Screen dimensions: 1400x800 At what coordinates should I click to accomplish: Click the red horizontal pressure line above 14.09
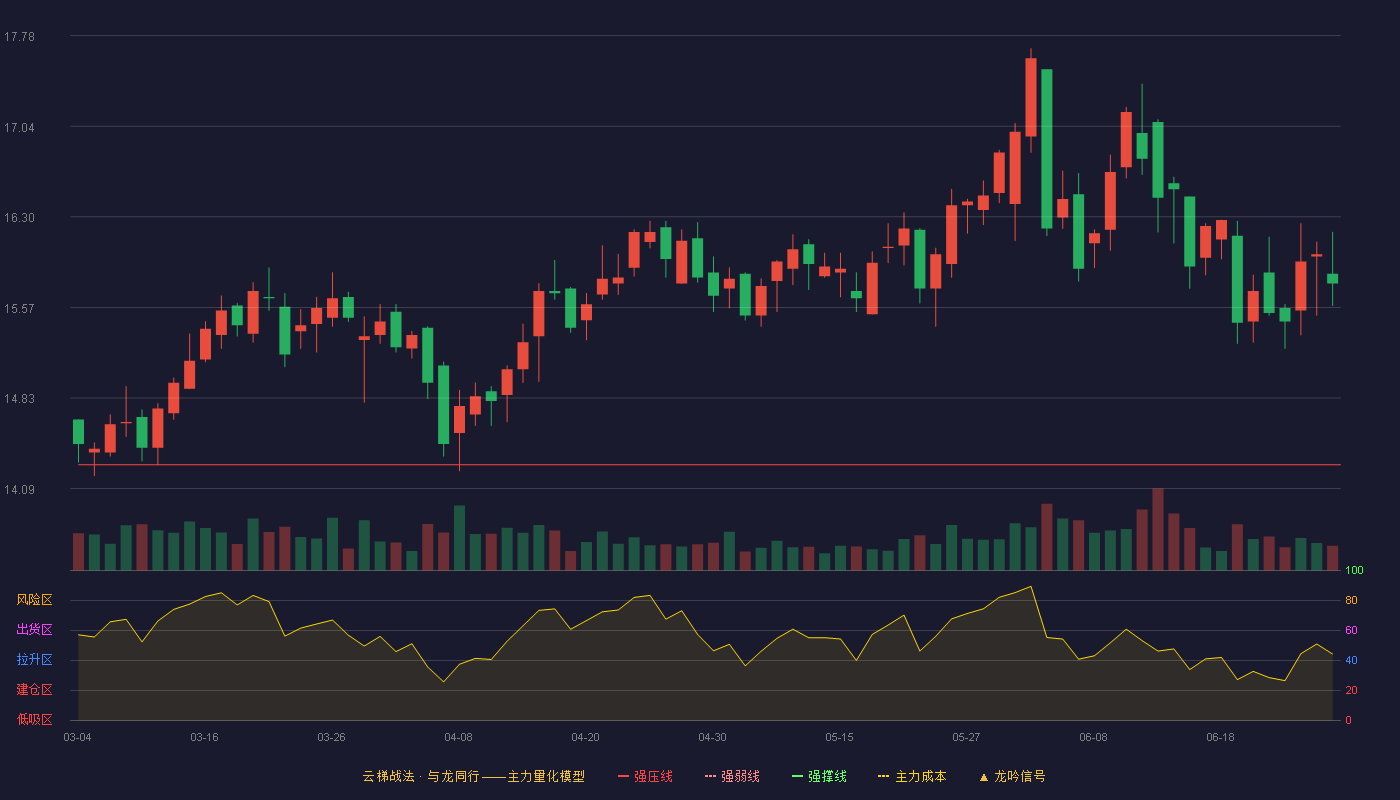pyautogui.click(x=709, y=465)
